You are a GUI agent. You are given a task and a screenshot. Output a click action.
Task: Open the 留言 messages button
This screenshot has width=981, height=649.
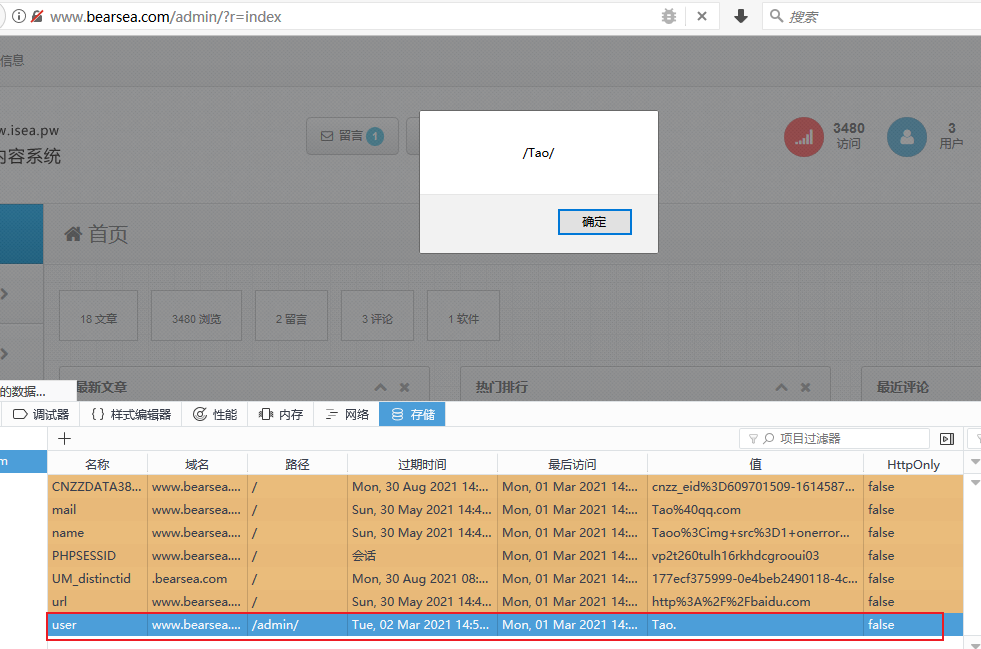click(352, 136)
